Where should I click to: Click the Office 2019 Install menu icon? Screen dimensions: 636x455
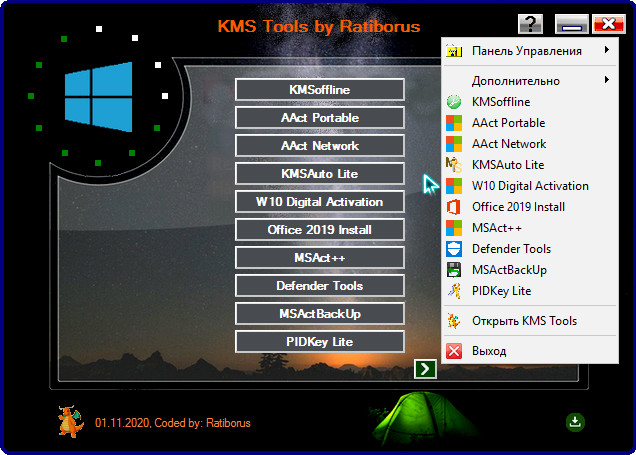pos(454,207)
